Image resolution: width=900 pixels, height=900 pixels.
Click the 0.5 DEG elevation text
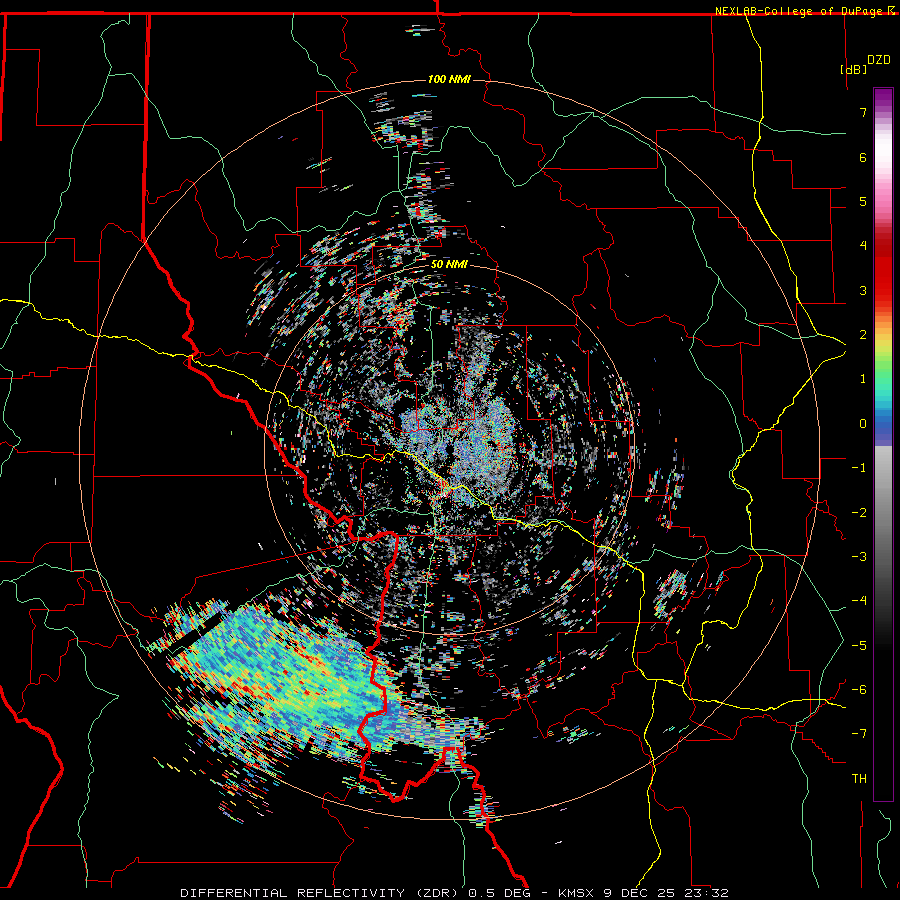click(497, 893)
